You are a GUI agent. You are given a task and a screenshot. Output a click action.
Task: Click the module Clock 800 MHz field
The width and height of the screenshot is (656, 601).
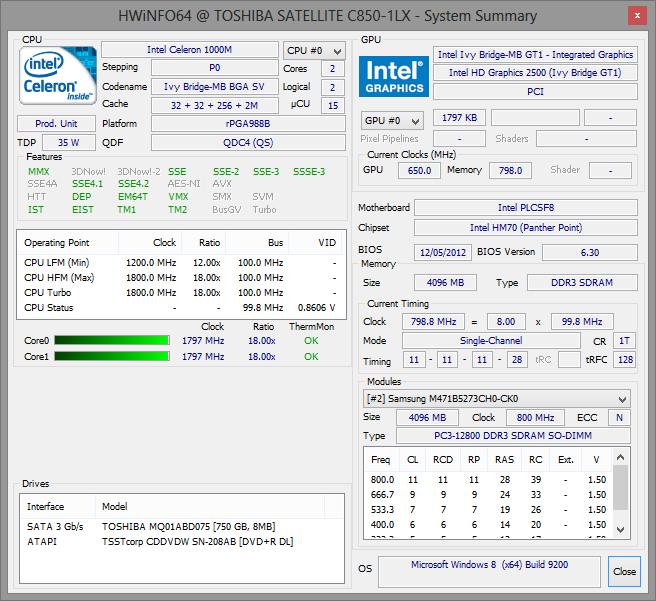536,418
